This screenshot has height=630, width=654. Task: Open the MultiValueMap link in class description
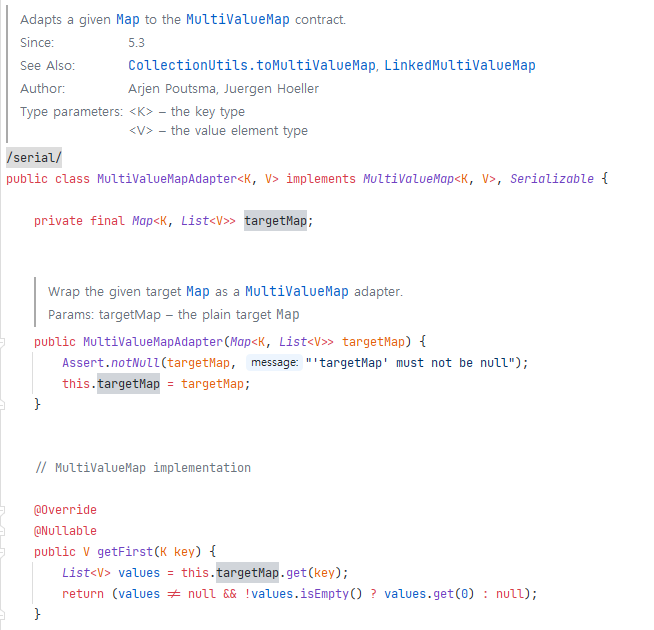click(x=237, y=20)
